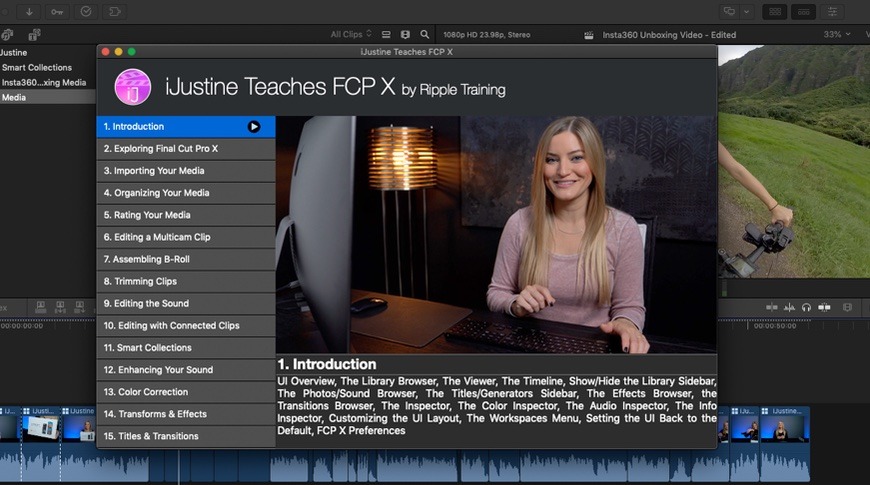This screenshot has height=485, width=870.
Task: Toggle the video skimming icon
Action: 771,307
